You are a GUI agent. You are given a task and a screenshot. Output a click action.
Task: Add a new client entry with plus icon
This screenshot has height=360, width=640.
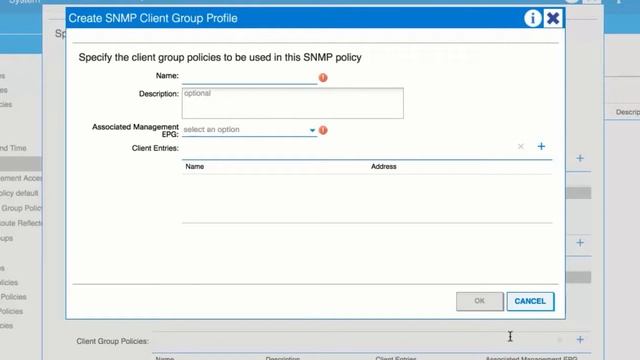click(541, 146)
